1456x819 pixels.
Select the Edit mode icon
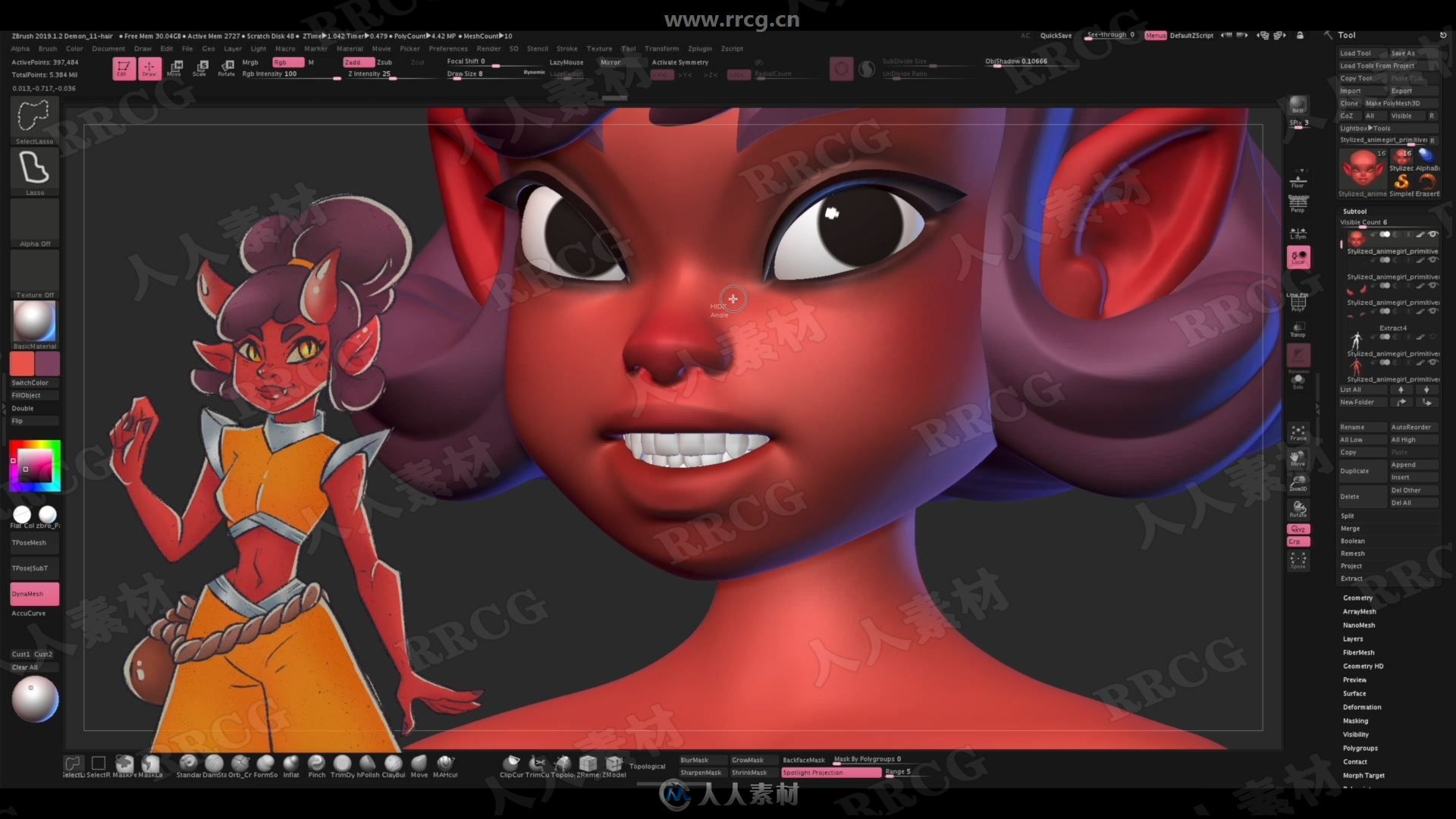[124, 68]
